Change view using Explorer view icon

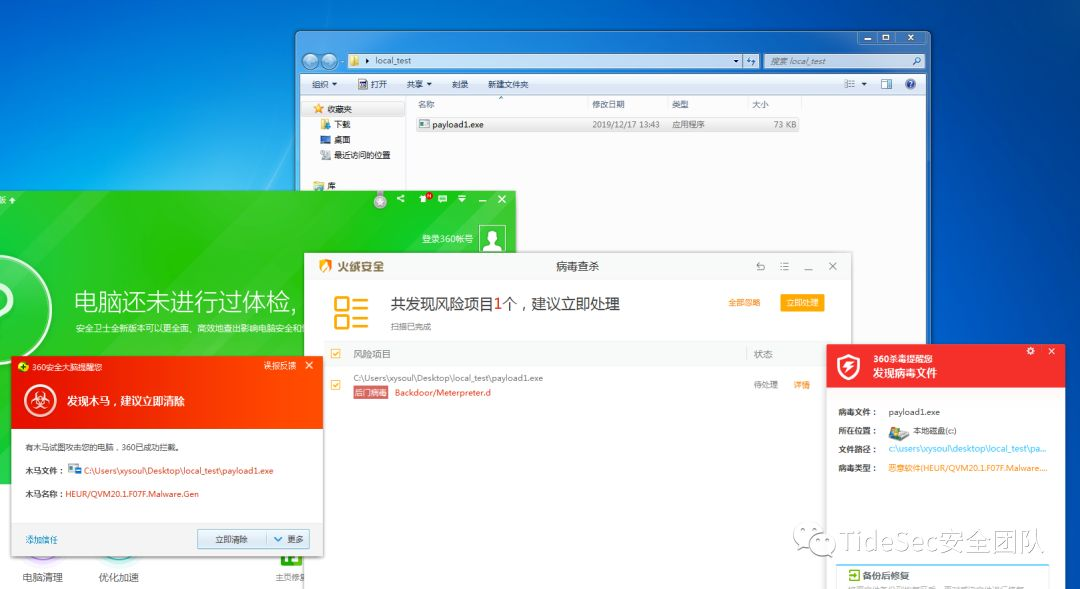849,84
